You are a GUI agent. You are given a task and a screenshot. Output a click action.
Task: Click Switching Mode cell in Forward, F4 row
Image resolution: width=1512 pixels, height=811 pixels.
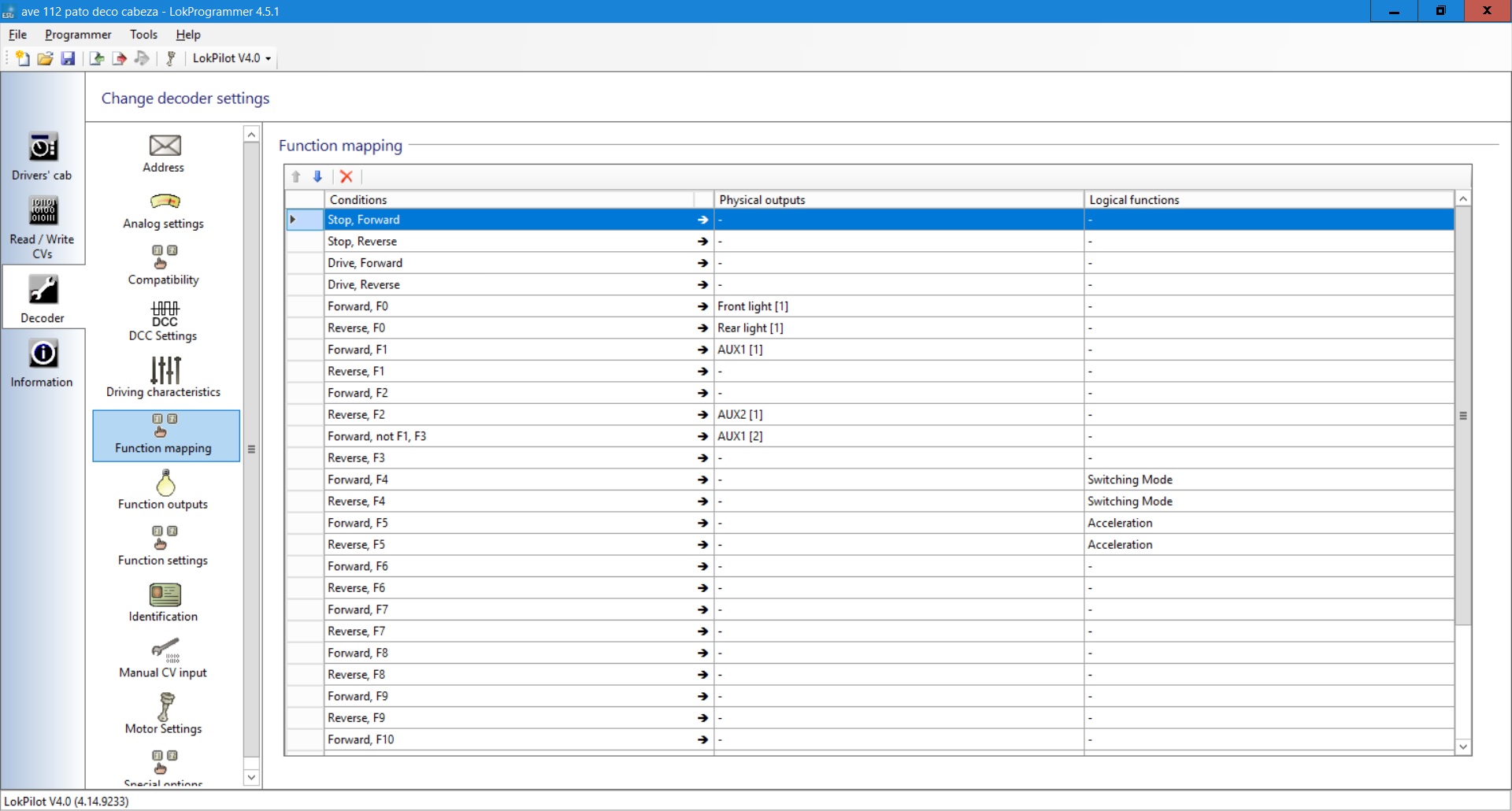tap(1269, 480)
